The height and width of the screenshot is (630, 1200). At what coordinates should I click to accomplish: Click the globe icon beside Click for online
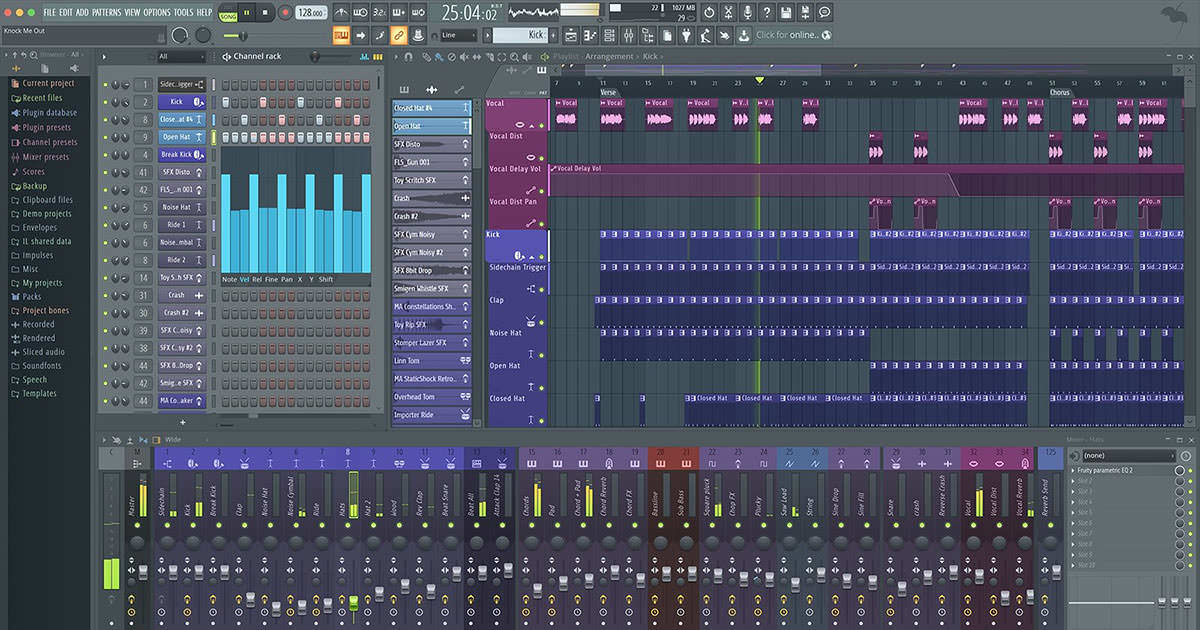(825, 35)
